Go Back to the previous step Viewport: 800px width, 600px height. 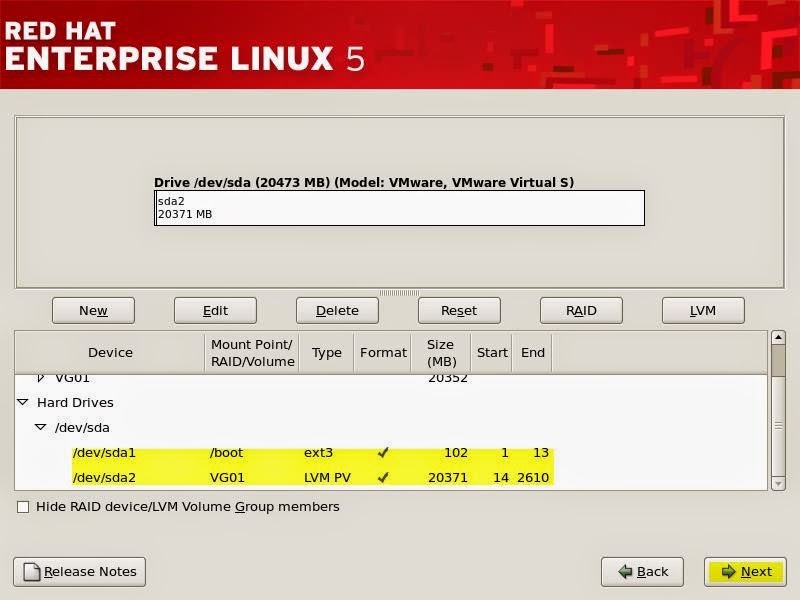642,572
